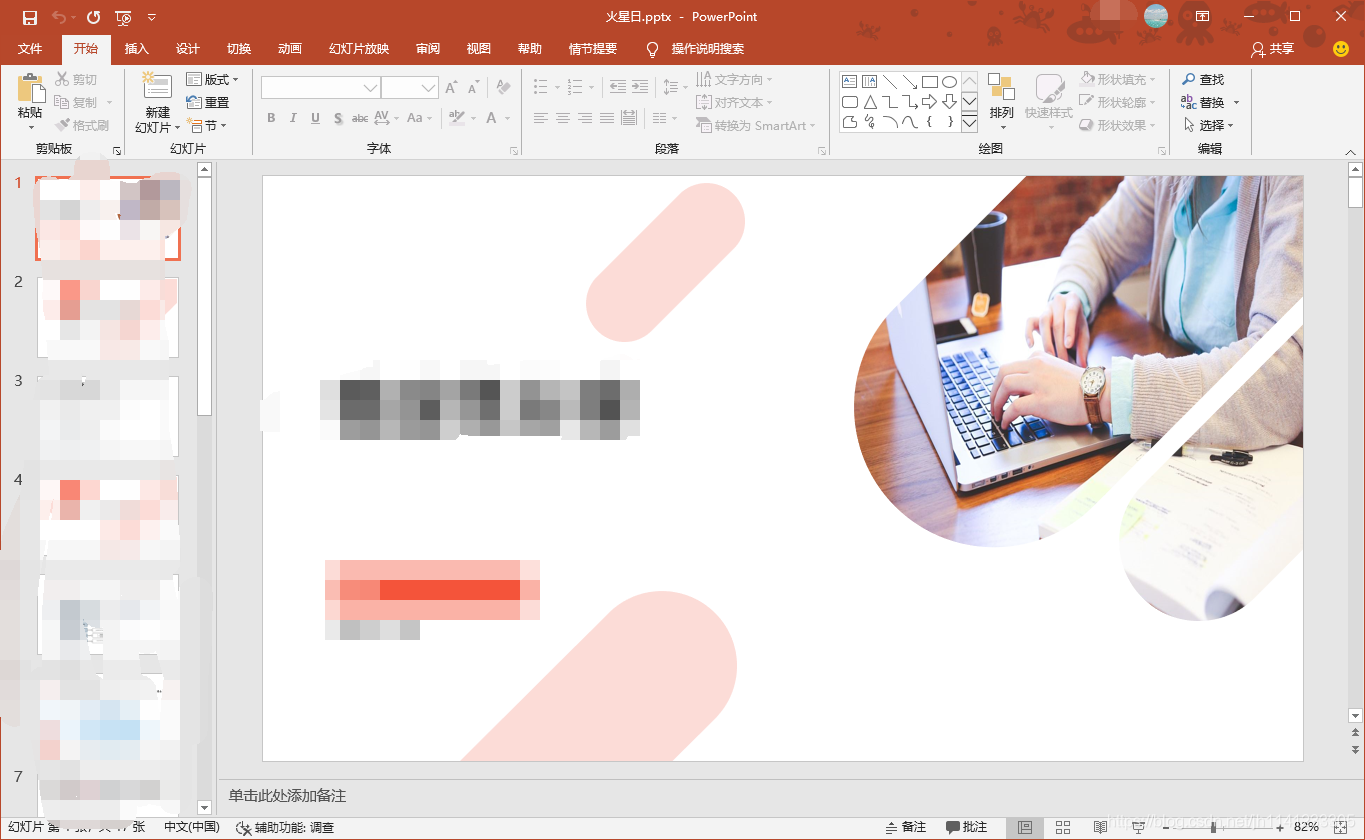Open the Customize Quick Access Toolbar arrow
The width and height of the screenshot is (1365, 840).
point(152,17)
